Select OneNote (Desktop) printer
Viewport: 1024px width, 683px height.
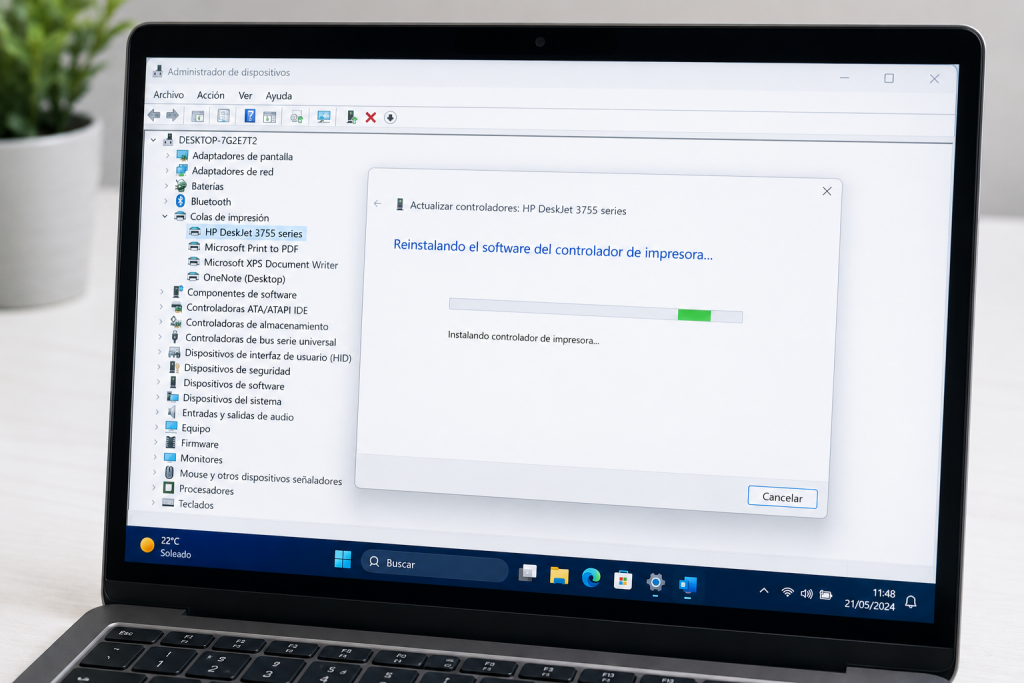tap(244, 278)
